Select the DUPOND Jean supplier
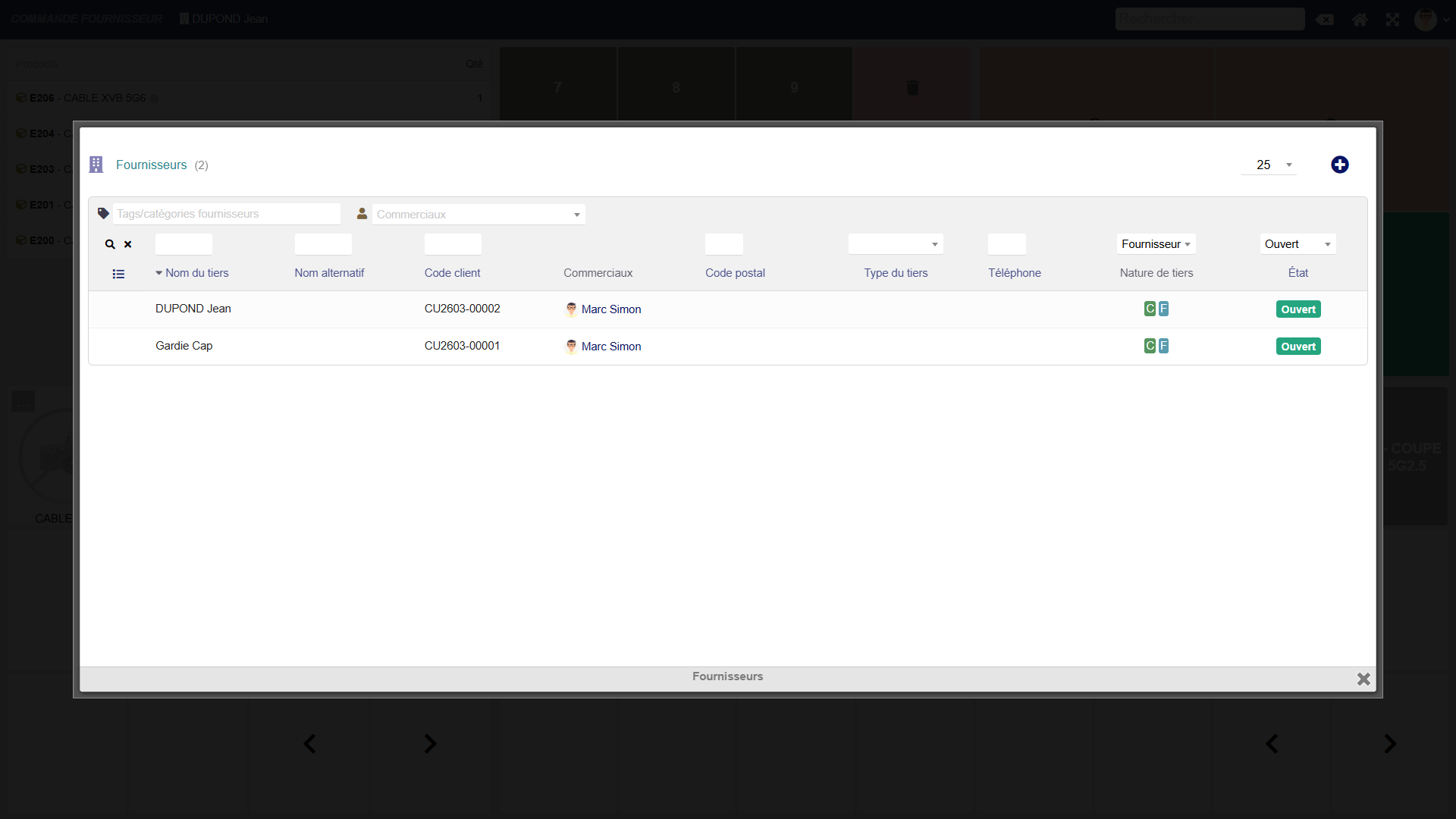The height and width of the screenshot is (819, 1456). click(x=193, y=309)
